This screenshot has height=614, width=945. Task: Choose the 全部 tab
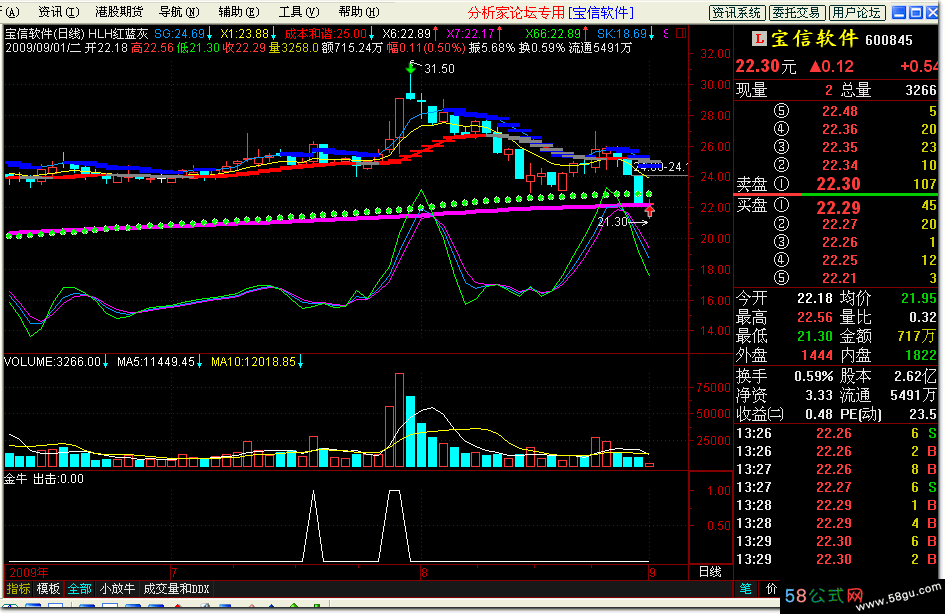tap(80, 589)
